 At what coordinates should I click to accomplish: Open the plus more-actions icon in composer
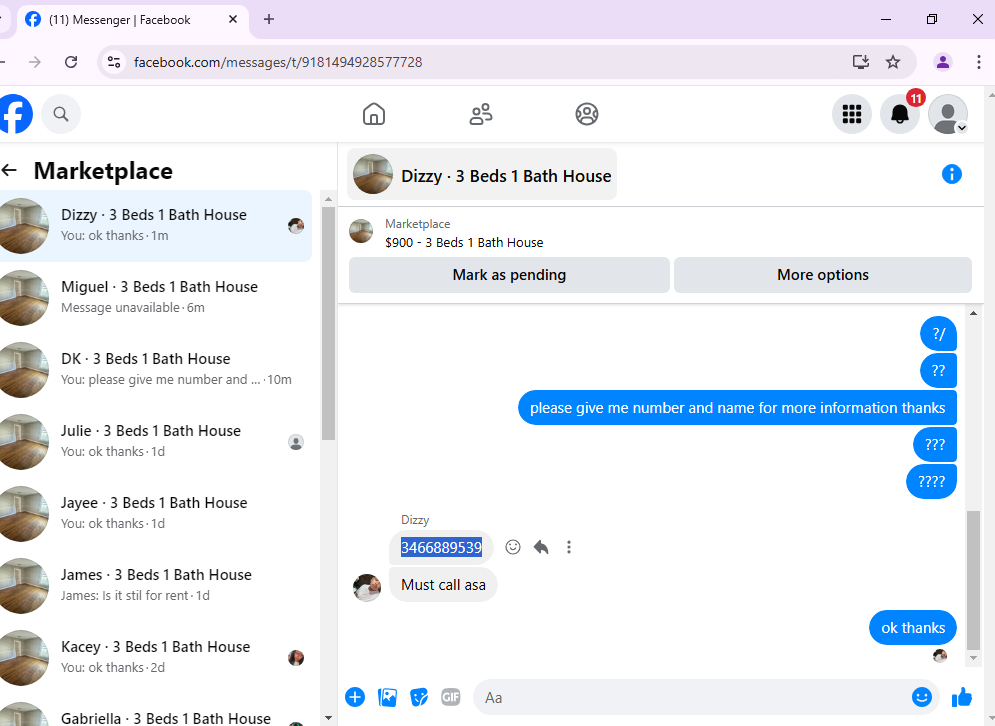click(x=355, y=697)
